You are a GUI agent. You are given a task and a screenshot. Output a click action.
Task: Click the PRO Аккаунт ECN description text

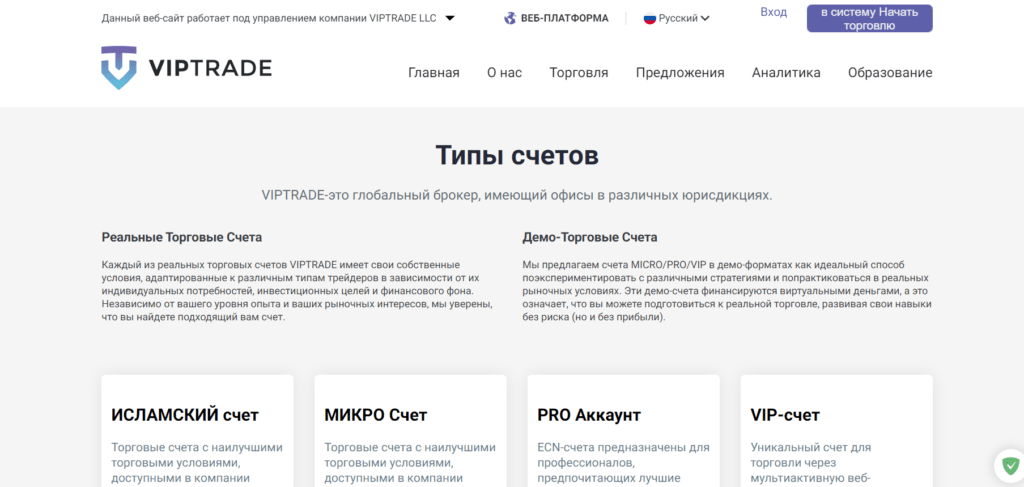[623, 463]
